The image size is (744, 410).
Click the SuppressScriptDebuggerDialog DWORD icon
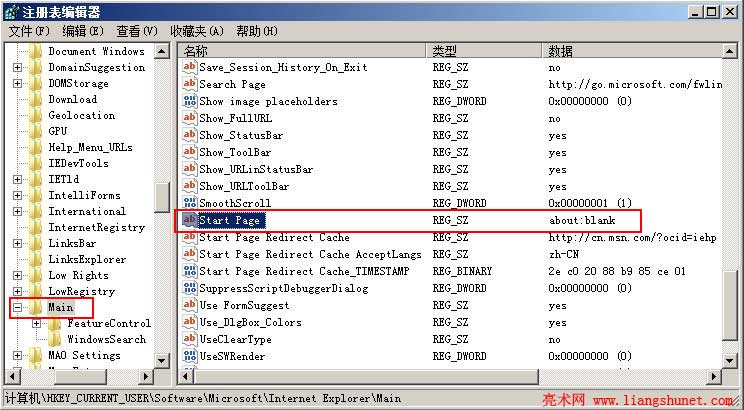coord(190,288)
